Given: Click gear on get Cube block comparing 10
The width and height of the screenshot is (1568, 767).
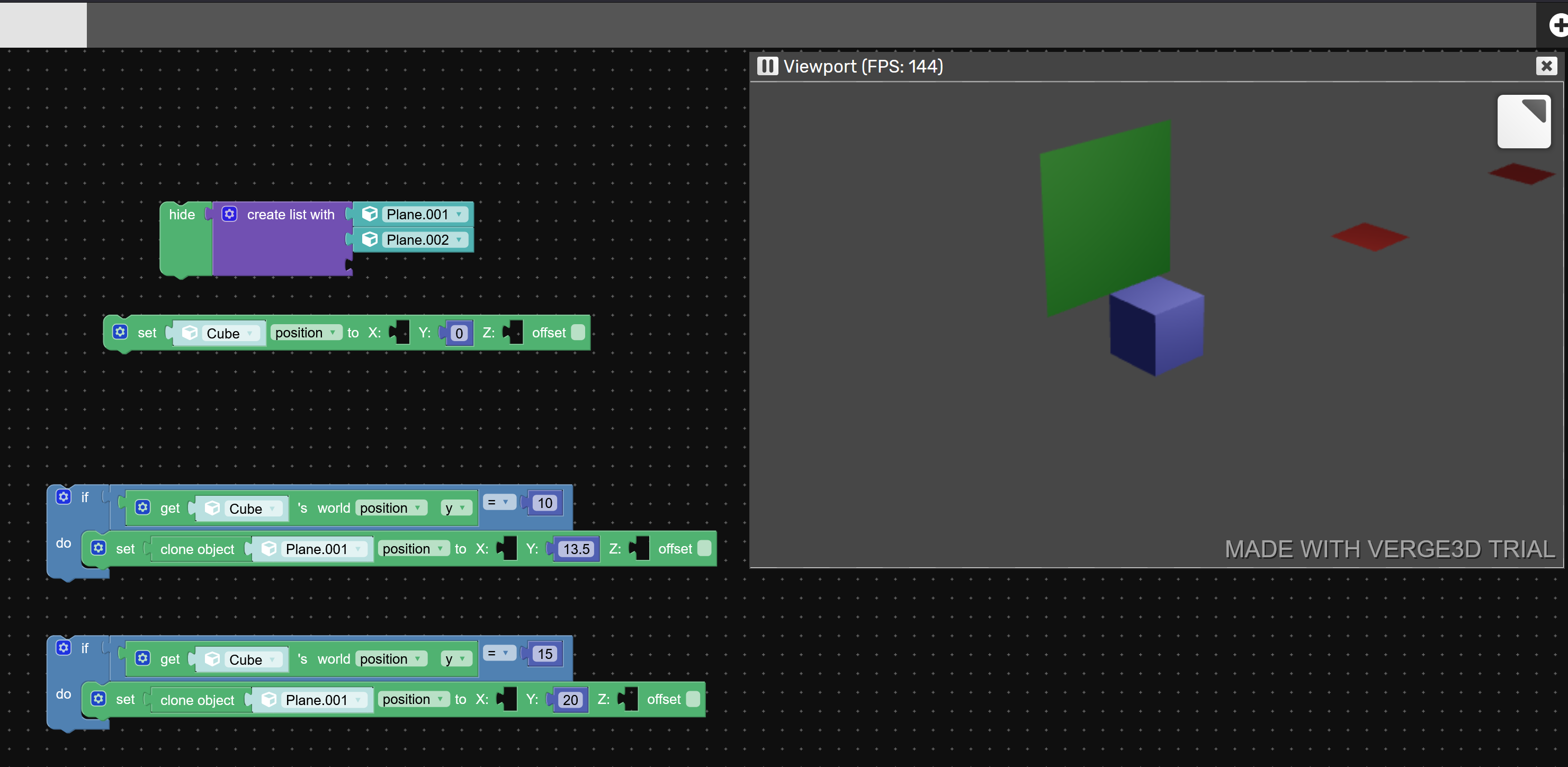Looking at the screenshot, I should pos(142,507).
